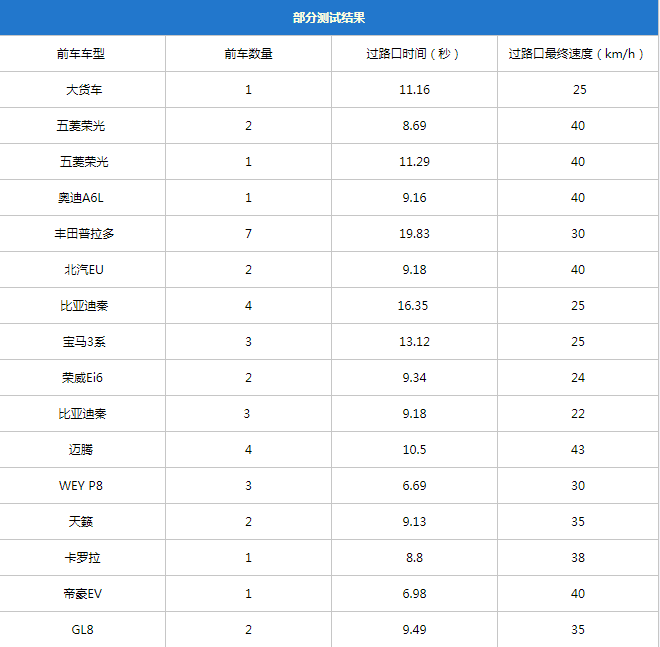Click 比亚迪秦 in the row with speed 22
The image size is (660, 647).
pyautogui.click(x=82, y=414)
